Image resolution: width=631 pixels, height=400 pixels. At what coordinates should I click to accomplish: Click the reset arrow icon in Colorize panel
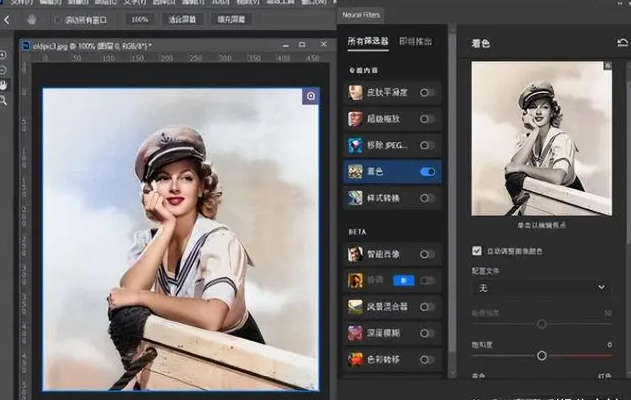coord(623,42)
